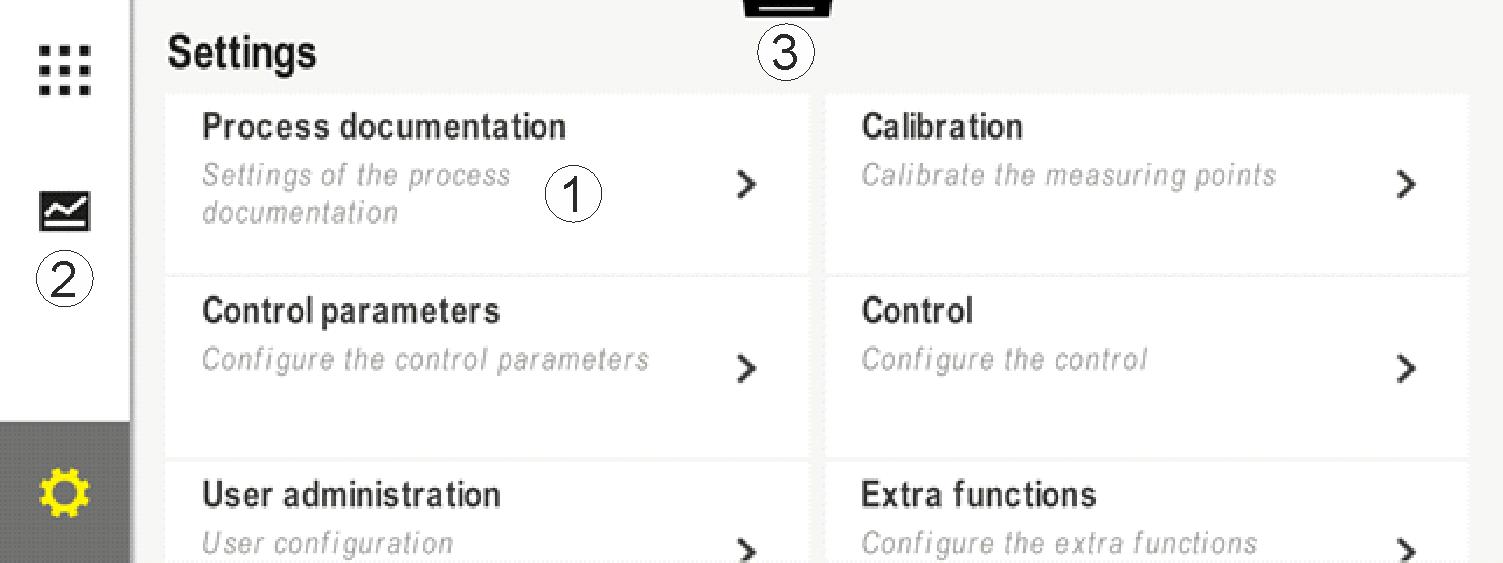
Task: Select the Control parameters title
Action: pos(350,311)
